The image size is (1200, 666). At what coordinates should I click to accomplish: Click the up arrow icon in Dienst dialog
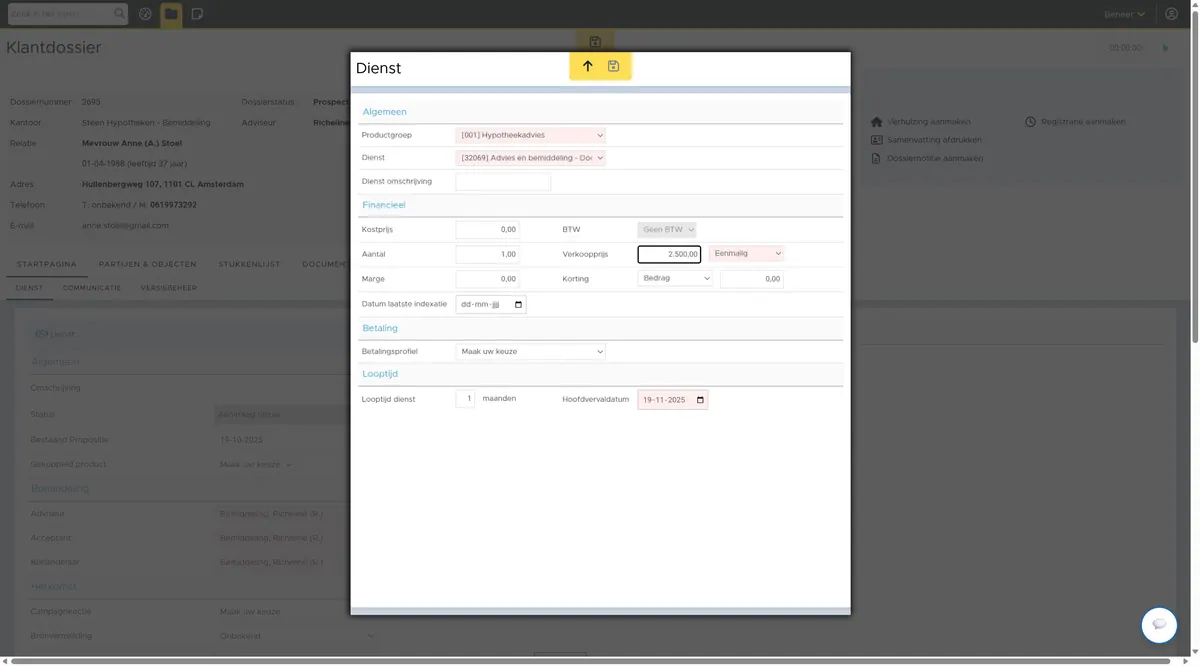587,66
